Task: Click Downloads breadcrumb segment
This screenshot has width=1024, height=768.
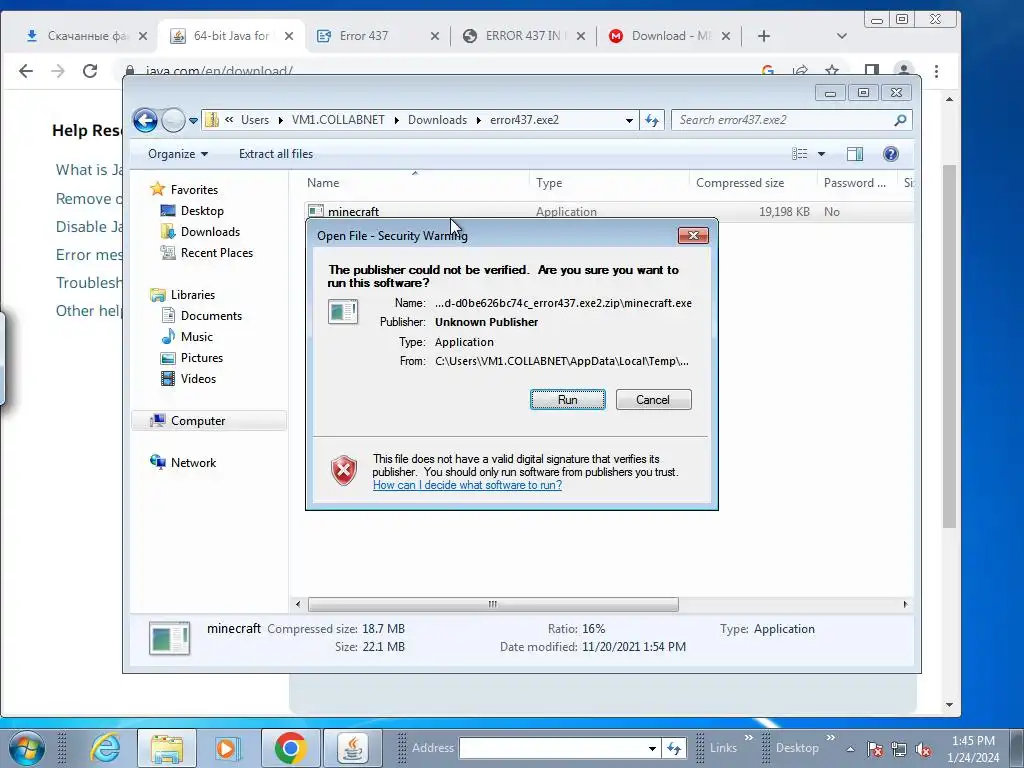Action: 438,120
